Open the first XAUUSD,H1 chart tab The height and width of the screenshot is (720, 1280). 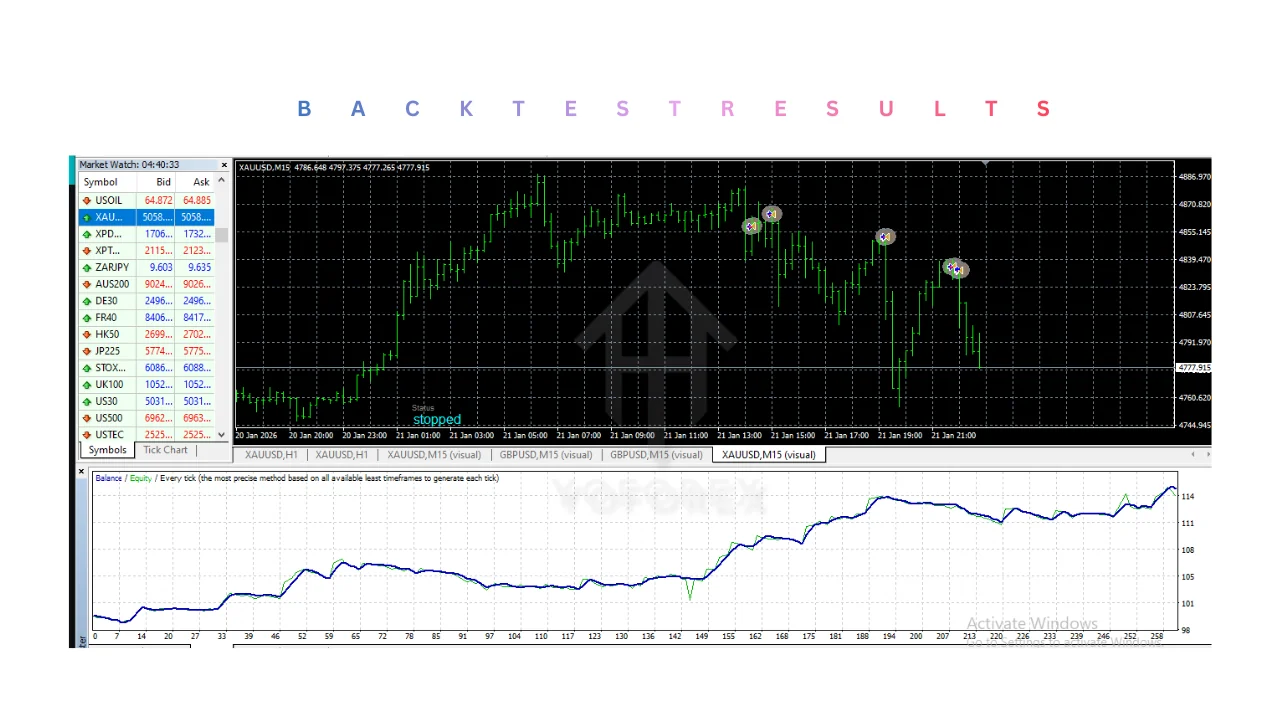271,455
